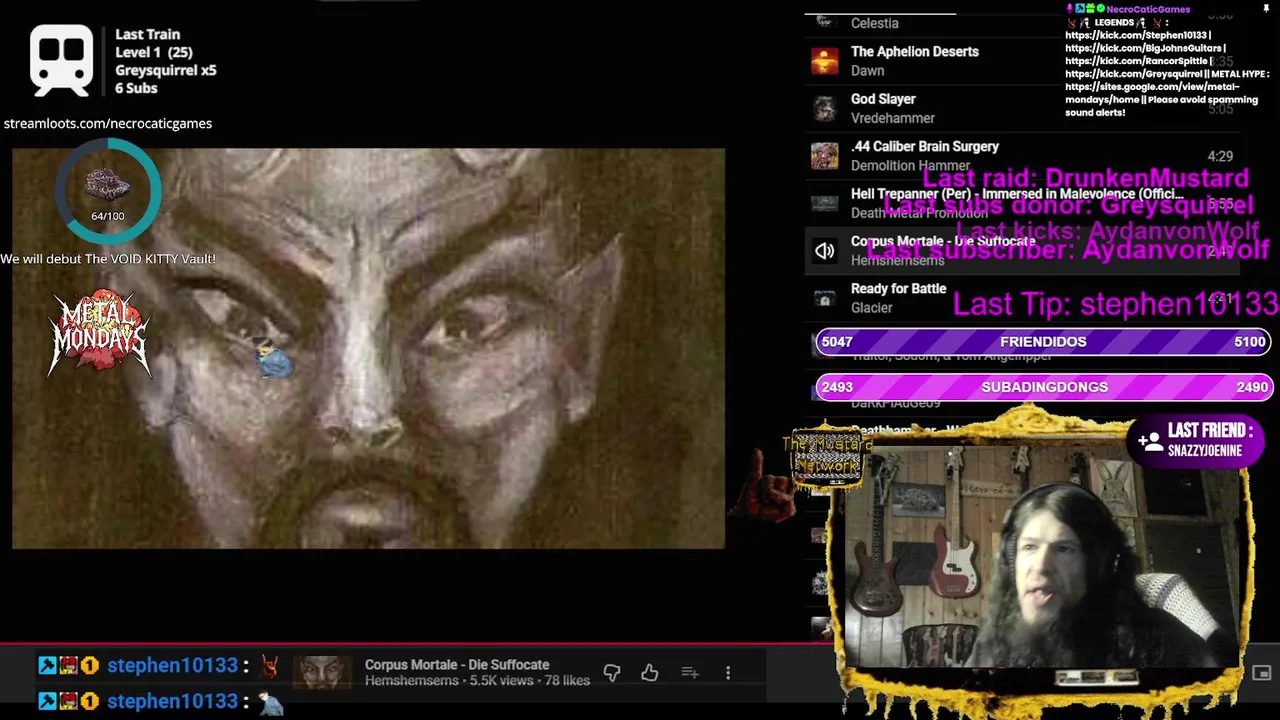Select the God Slayer track title
1280x720 pixels.
(x=882, y=99)
